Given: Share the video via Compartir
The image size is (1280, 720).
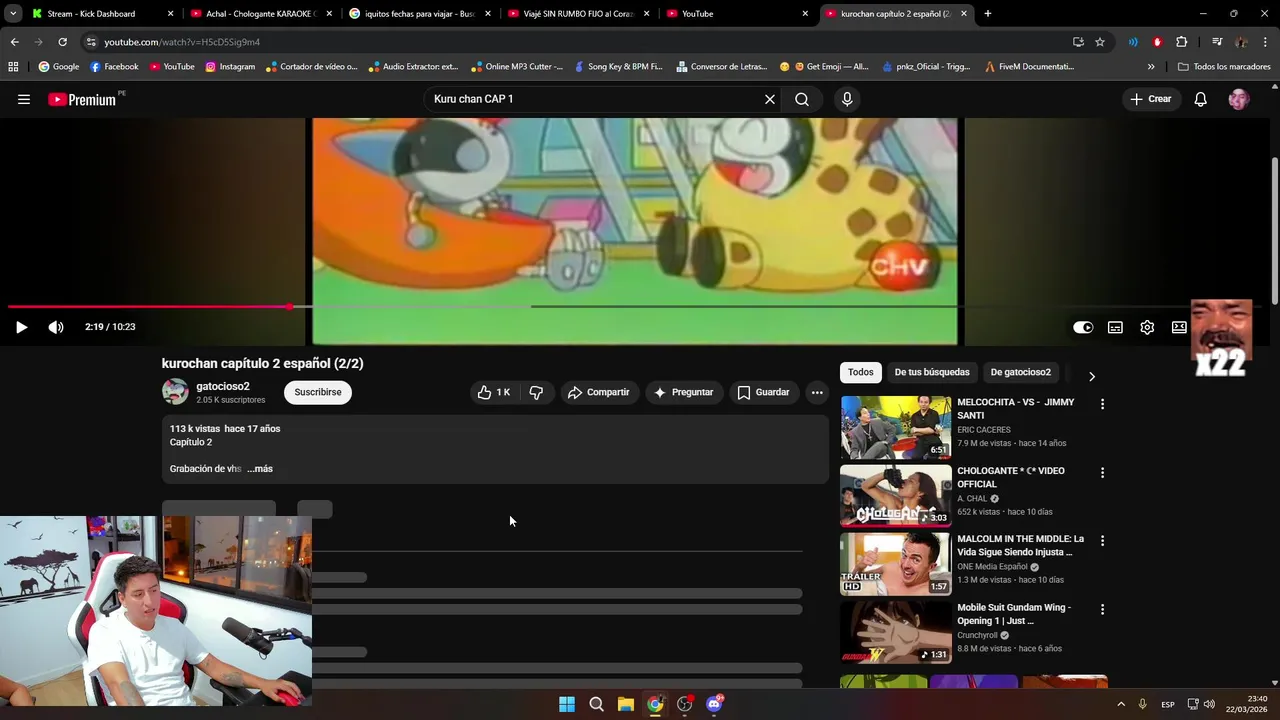Looking at the screenshot, I should [599, 392].
